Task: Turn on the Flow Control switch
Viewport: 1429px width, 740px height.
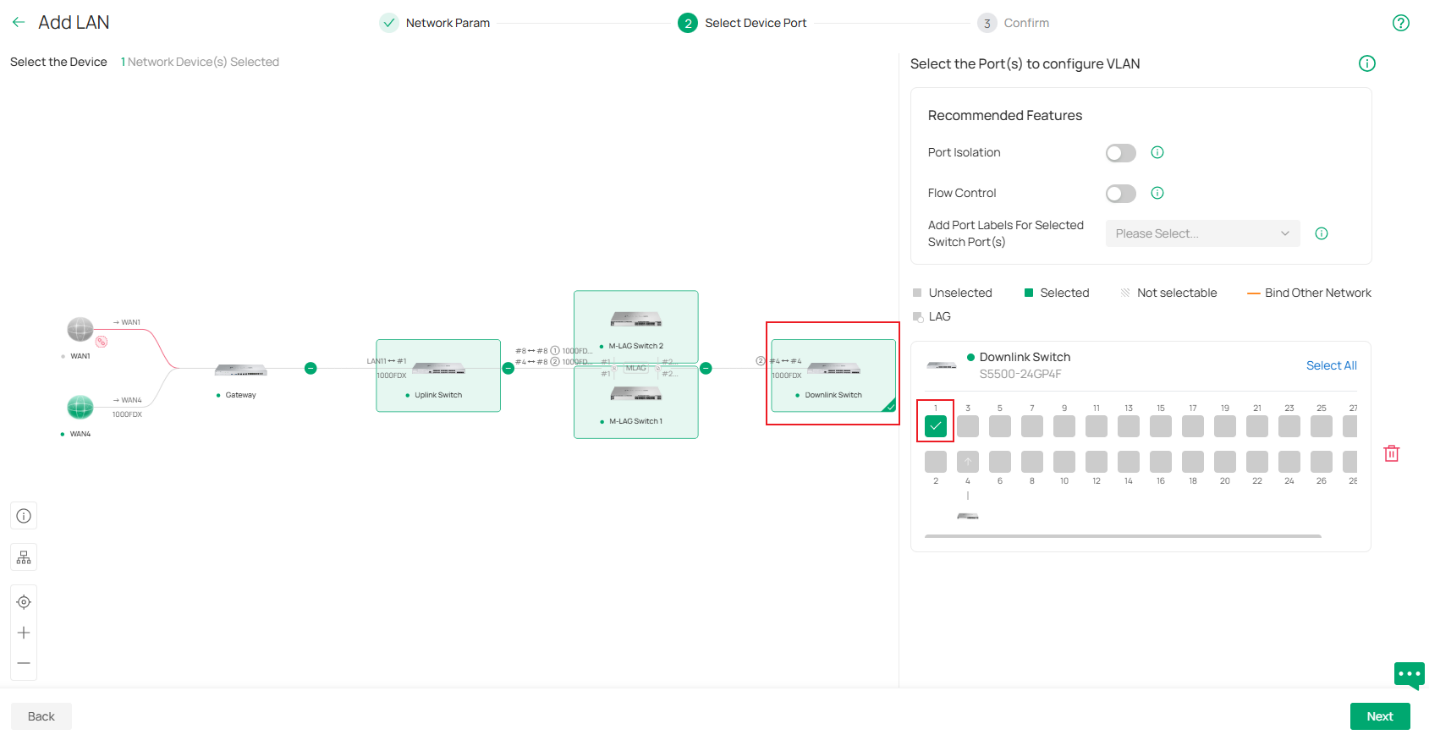Action: click(x=1120, y=193)
